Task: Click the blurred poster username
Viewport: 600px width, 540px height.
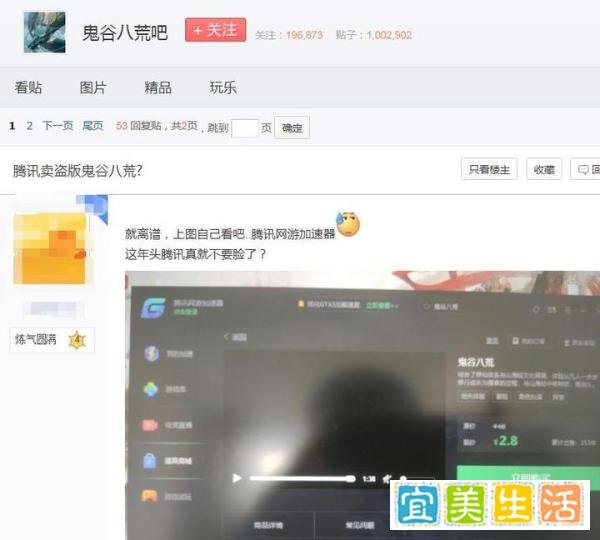Action: [x=53, y=308]
